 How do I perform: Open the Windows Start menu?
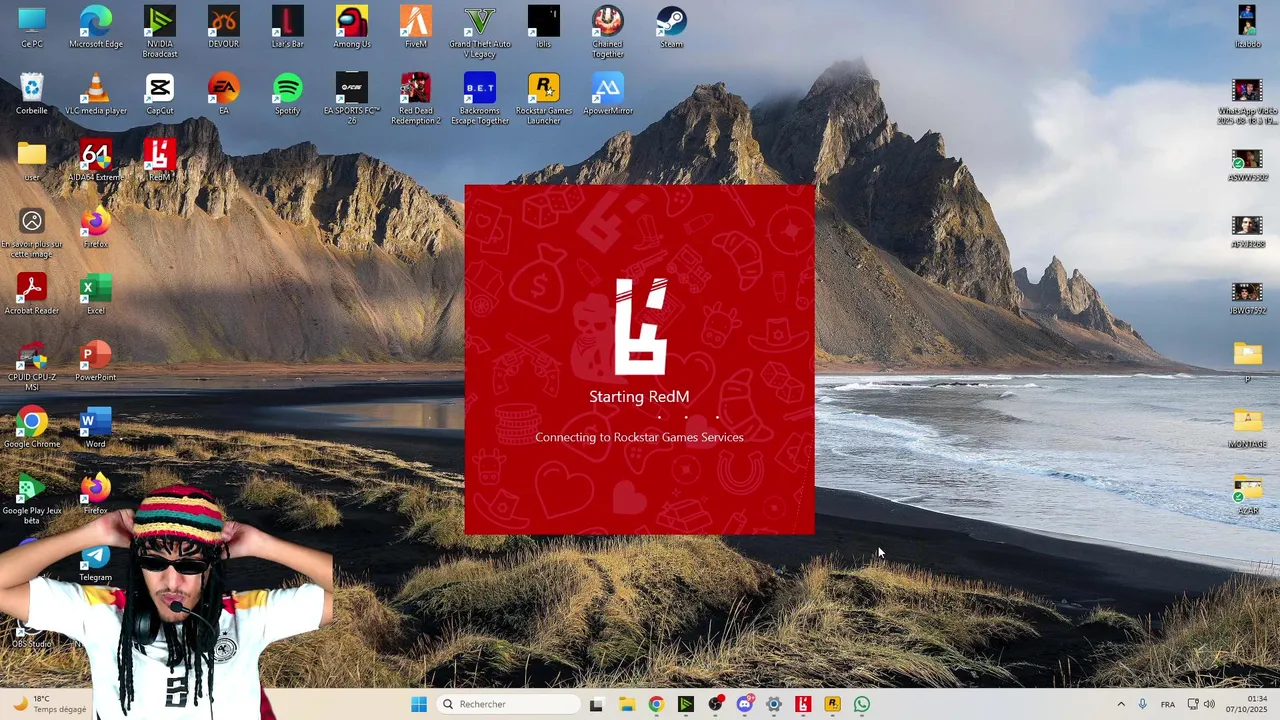[419, 704]
